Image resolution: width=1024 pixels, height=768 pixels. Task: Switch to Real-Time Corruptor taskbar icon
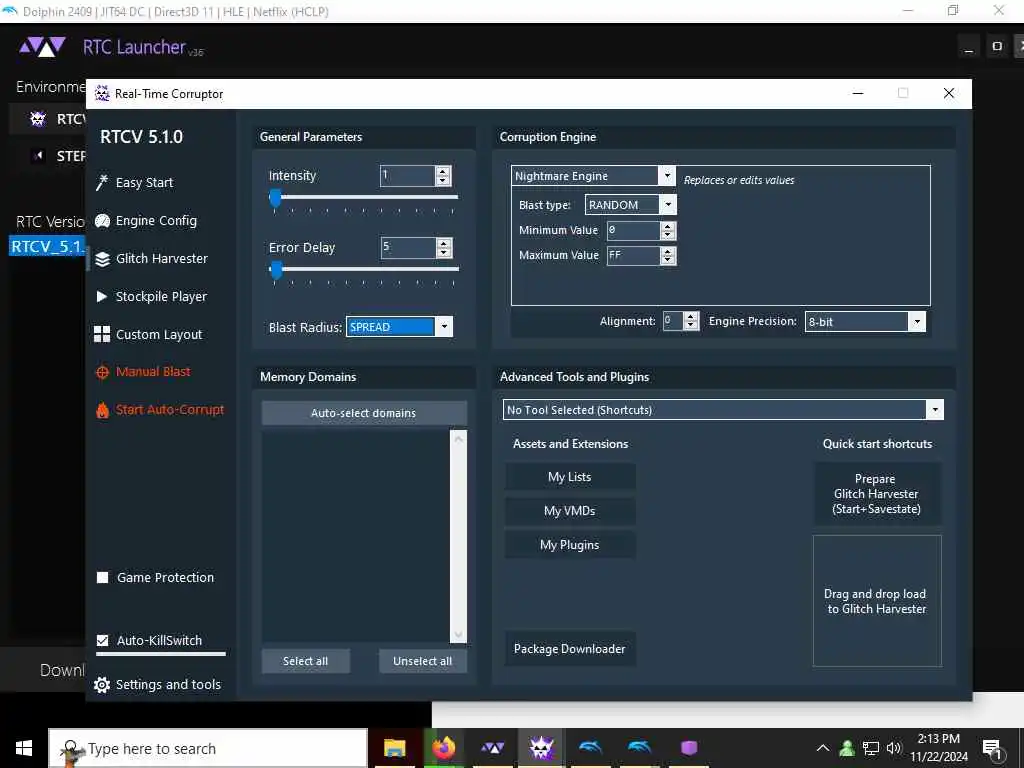(x=541, y=748)
